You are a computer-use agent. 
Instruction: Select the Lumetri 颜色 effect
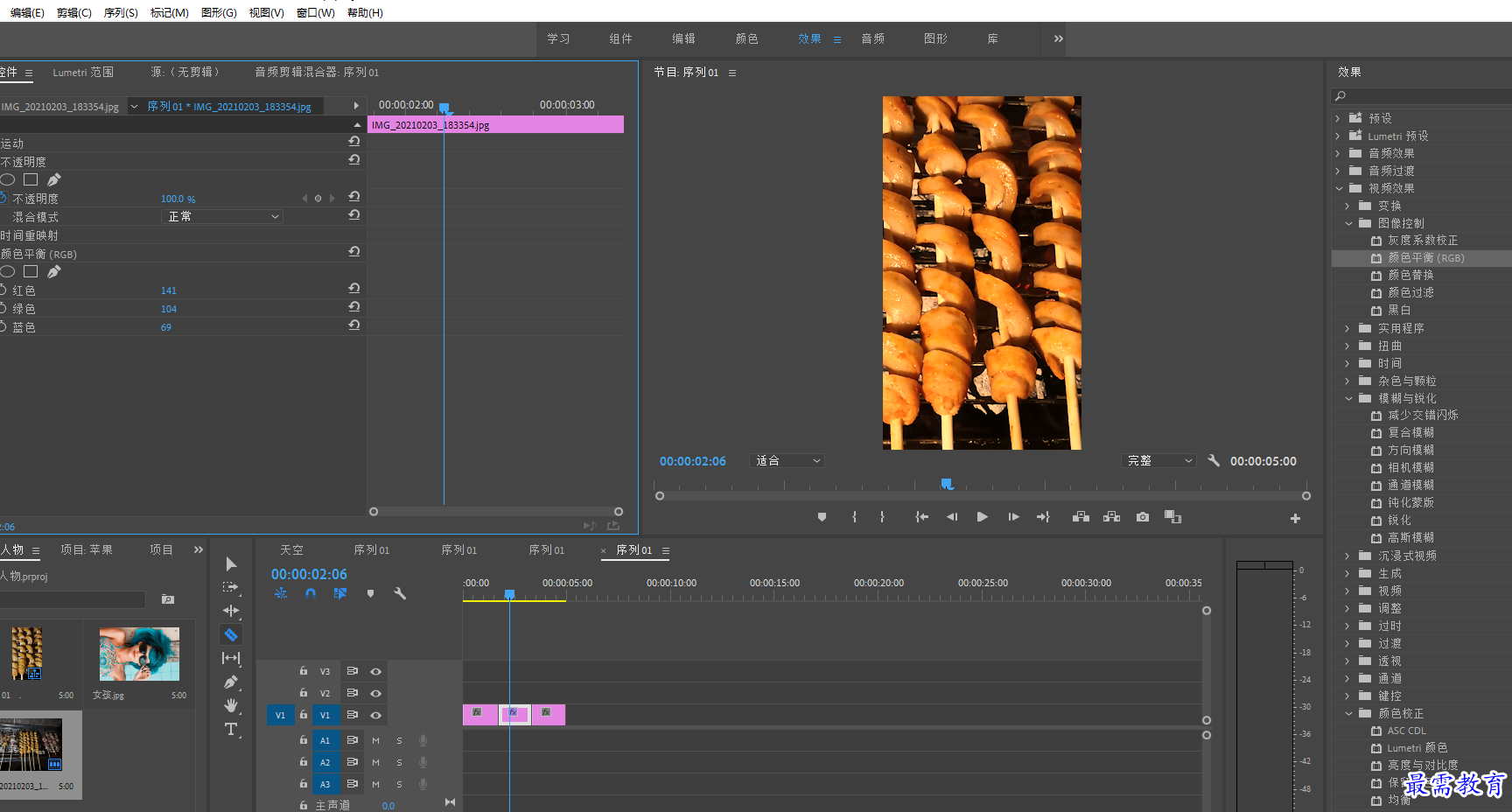[x=1417, y=748]
